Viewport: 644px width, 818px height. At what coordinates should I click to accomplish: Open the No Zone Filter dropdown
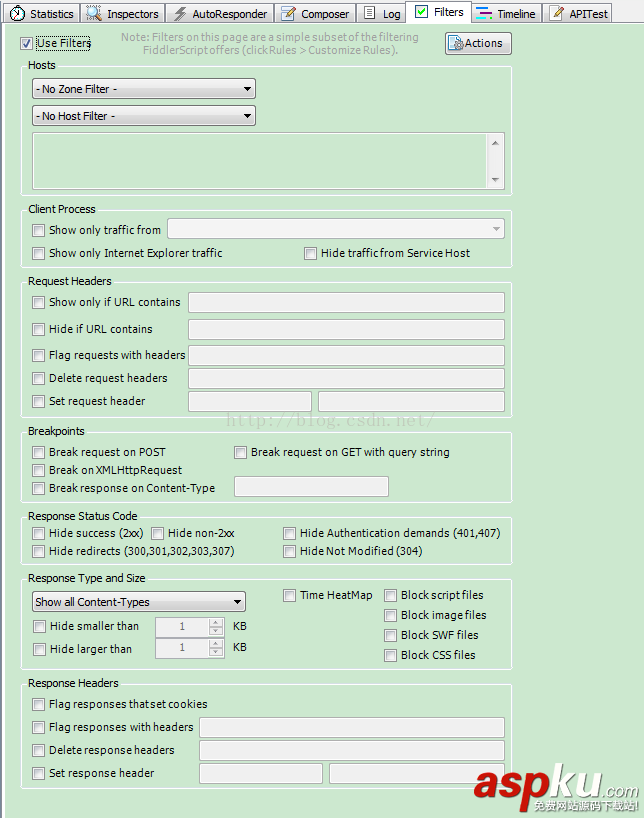(x=144, y=89)
